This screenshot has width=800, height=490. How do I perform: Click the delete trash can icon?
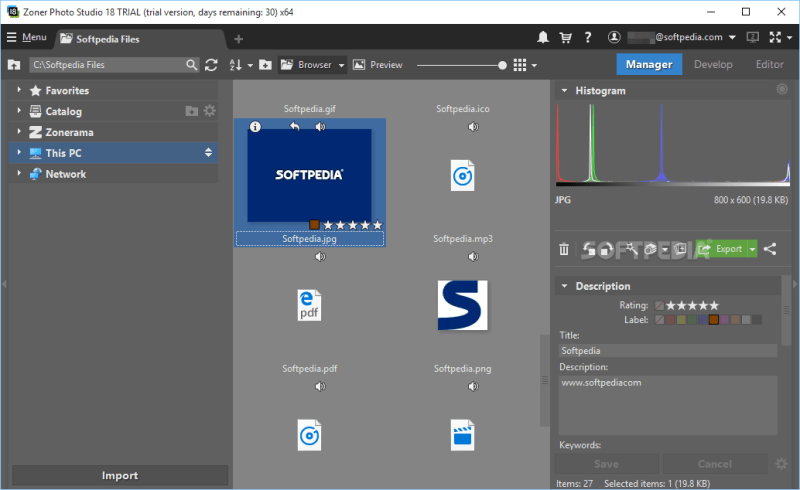(x=564, y=249)
